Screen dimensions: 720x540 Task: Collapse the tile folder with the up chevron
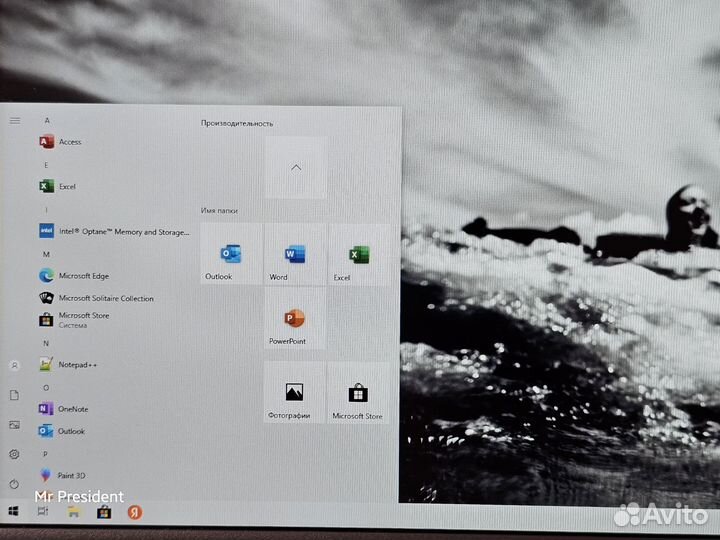point(296,168)
